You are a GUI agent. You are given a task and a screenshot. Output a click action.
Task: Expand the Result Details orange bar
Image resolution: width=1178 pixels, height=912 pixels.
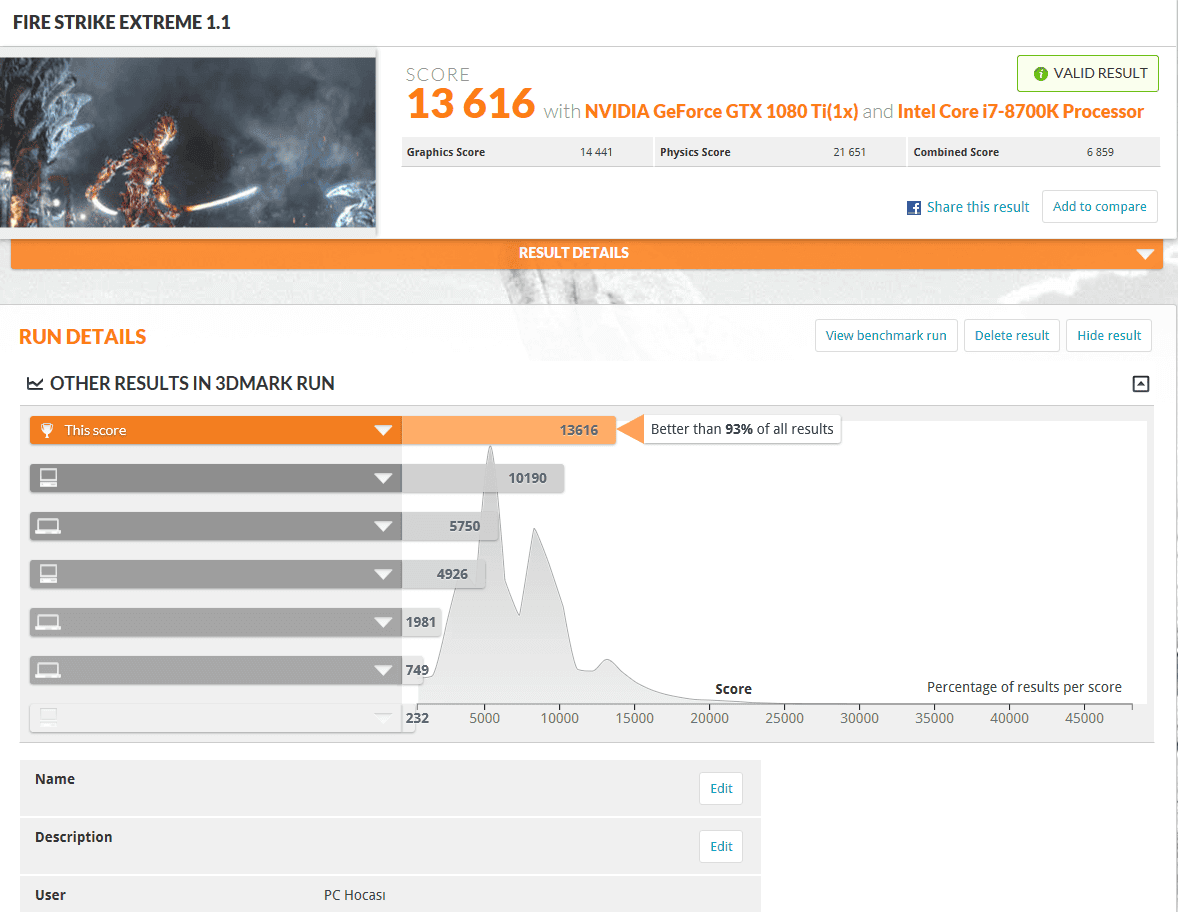(1145, 254)
